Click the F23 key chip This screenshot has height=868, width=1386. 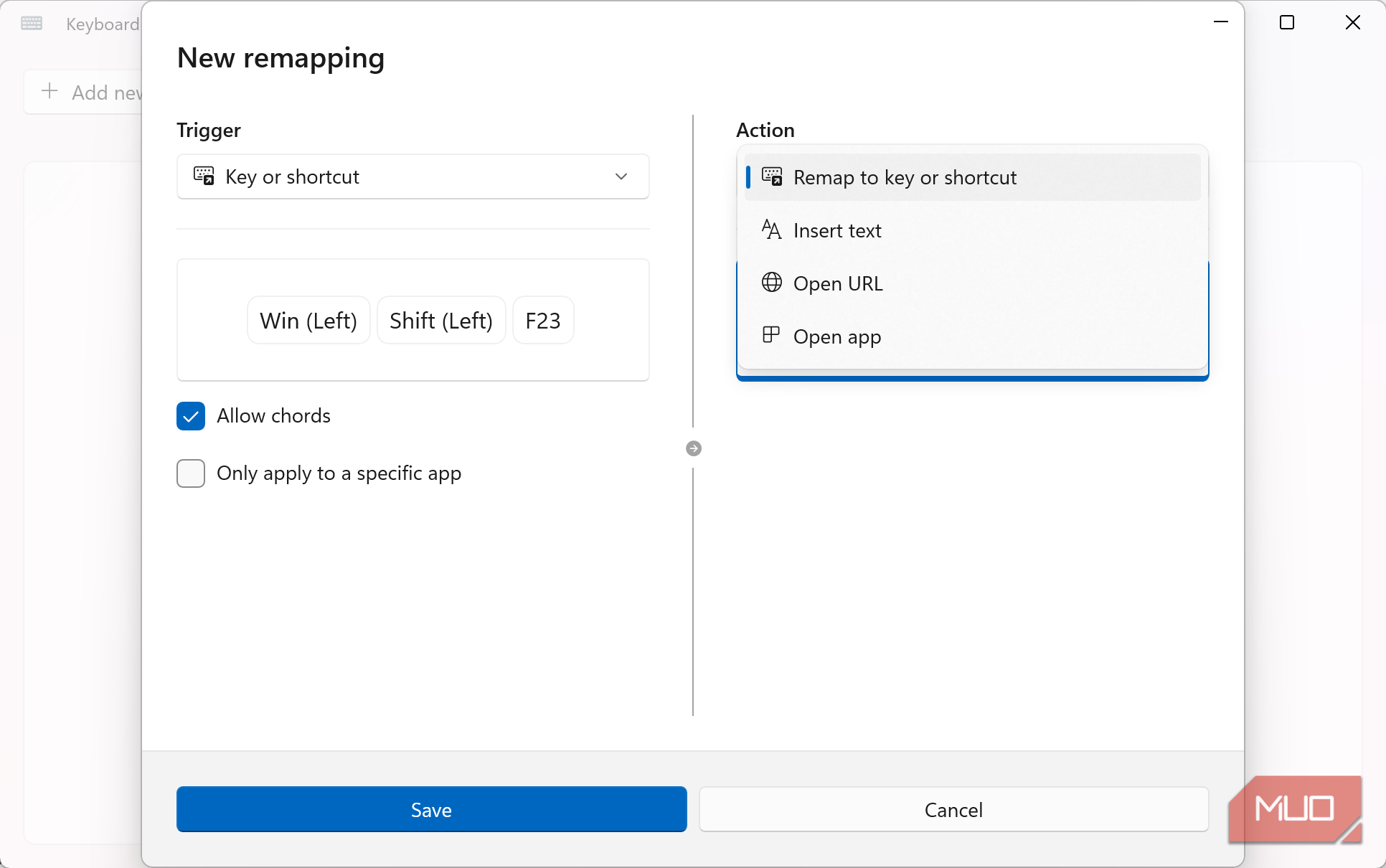[543, 320]
